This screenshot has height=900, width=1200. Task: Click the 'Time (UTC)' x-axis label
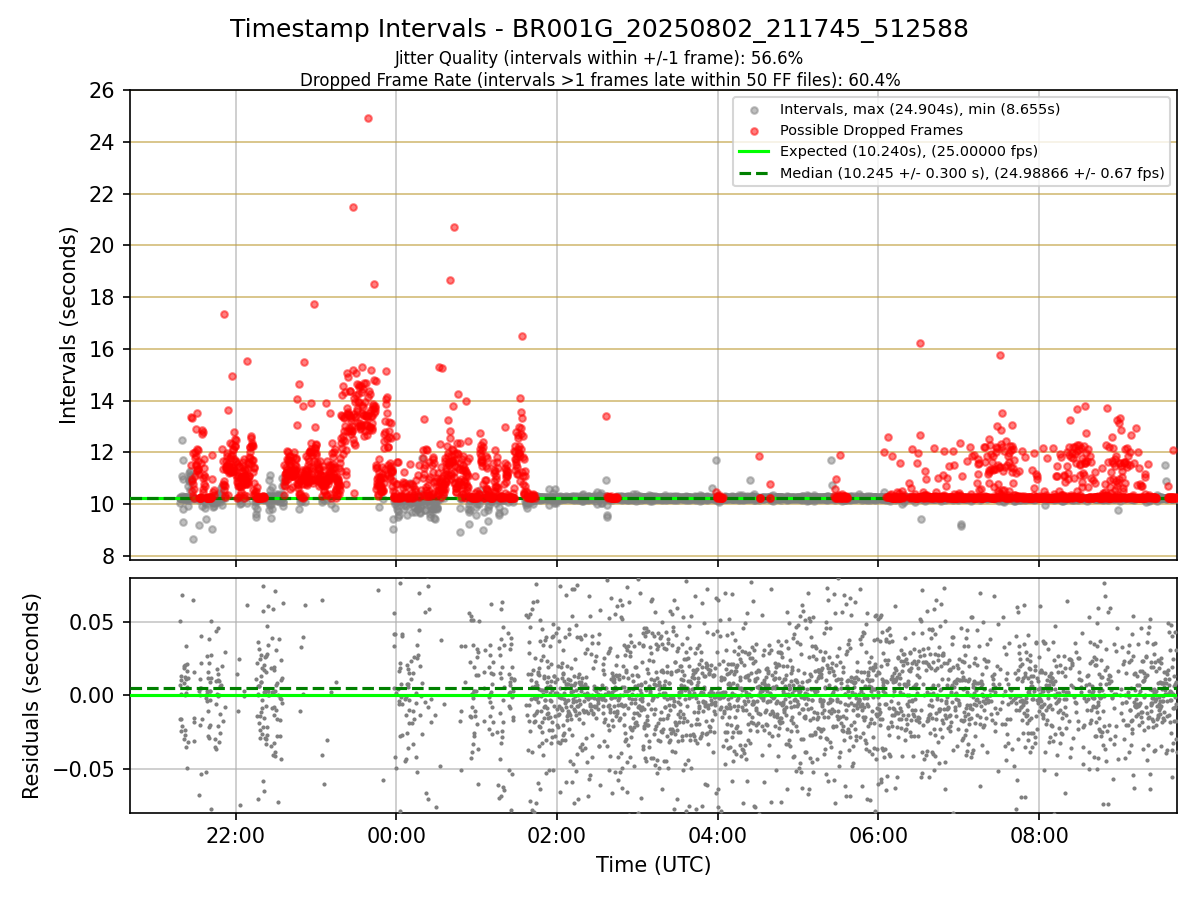(x=653, y=865)
